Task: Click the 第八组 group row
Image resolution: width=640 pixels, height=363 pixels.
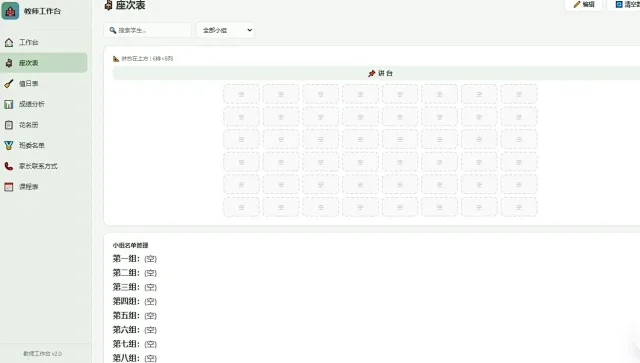Action: click(x=135, y=358)
